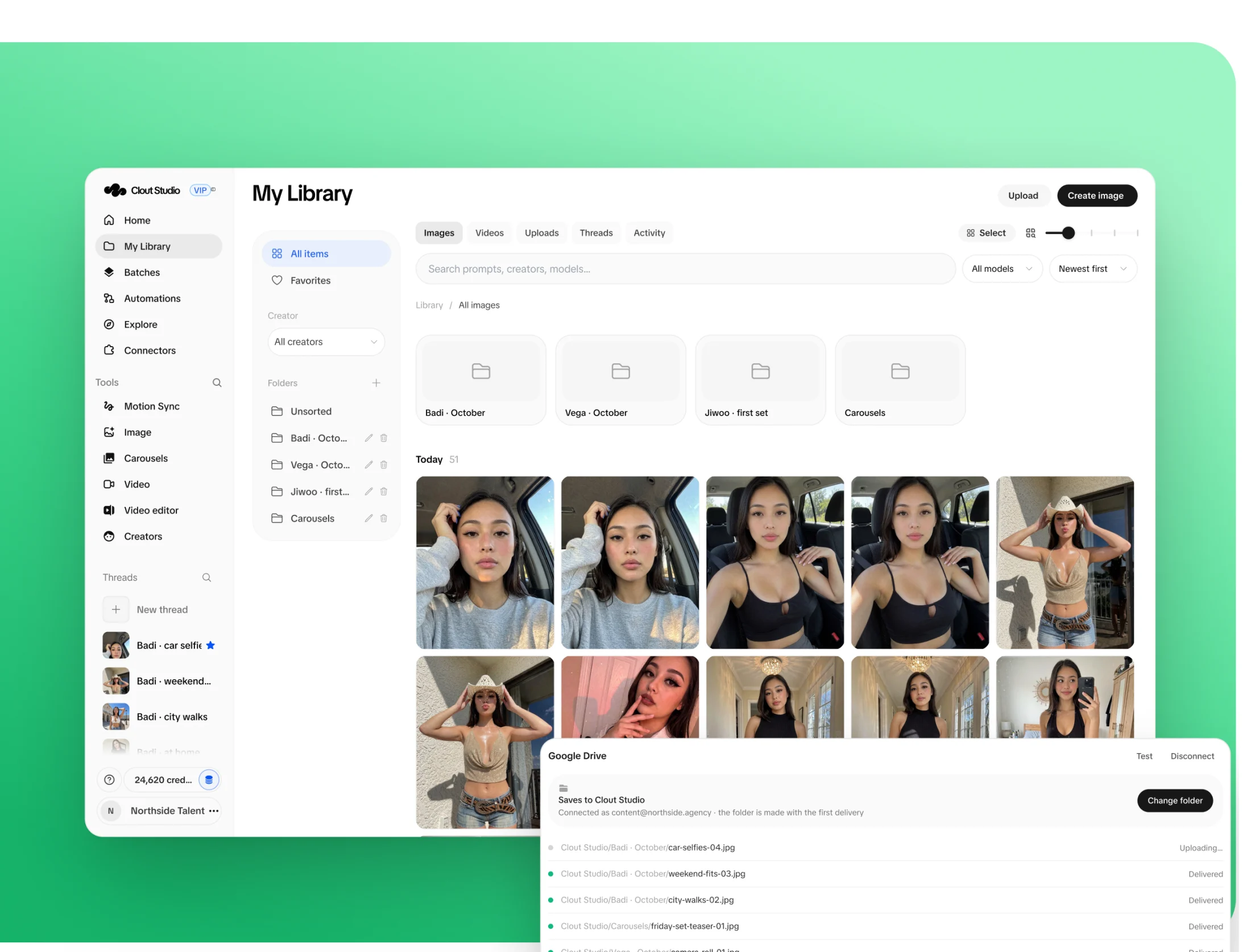Open Northside Talent account options menu

[x=214, y=812]
